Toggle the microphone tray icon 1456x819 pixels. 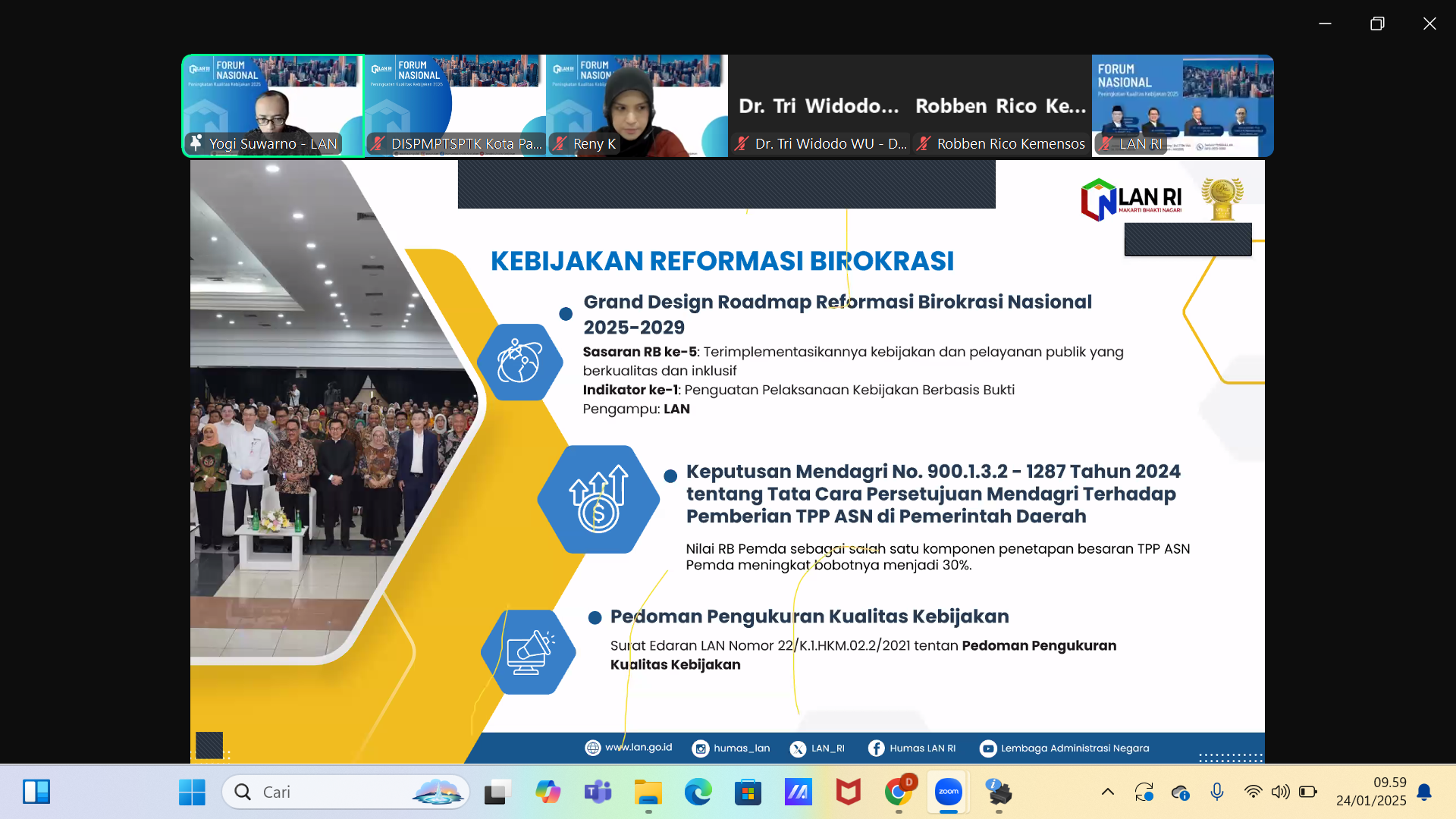[1217, 792]
